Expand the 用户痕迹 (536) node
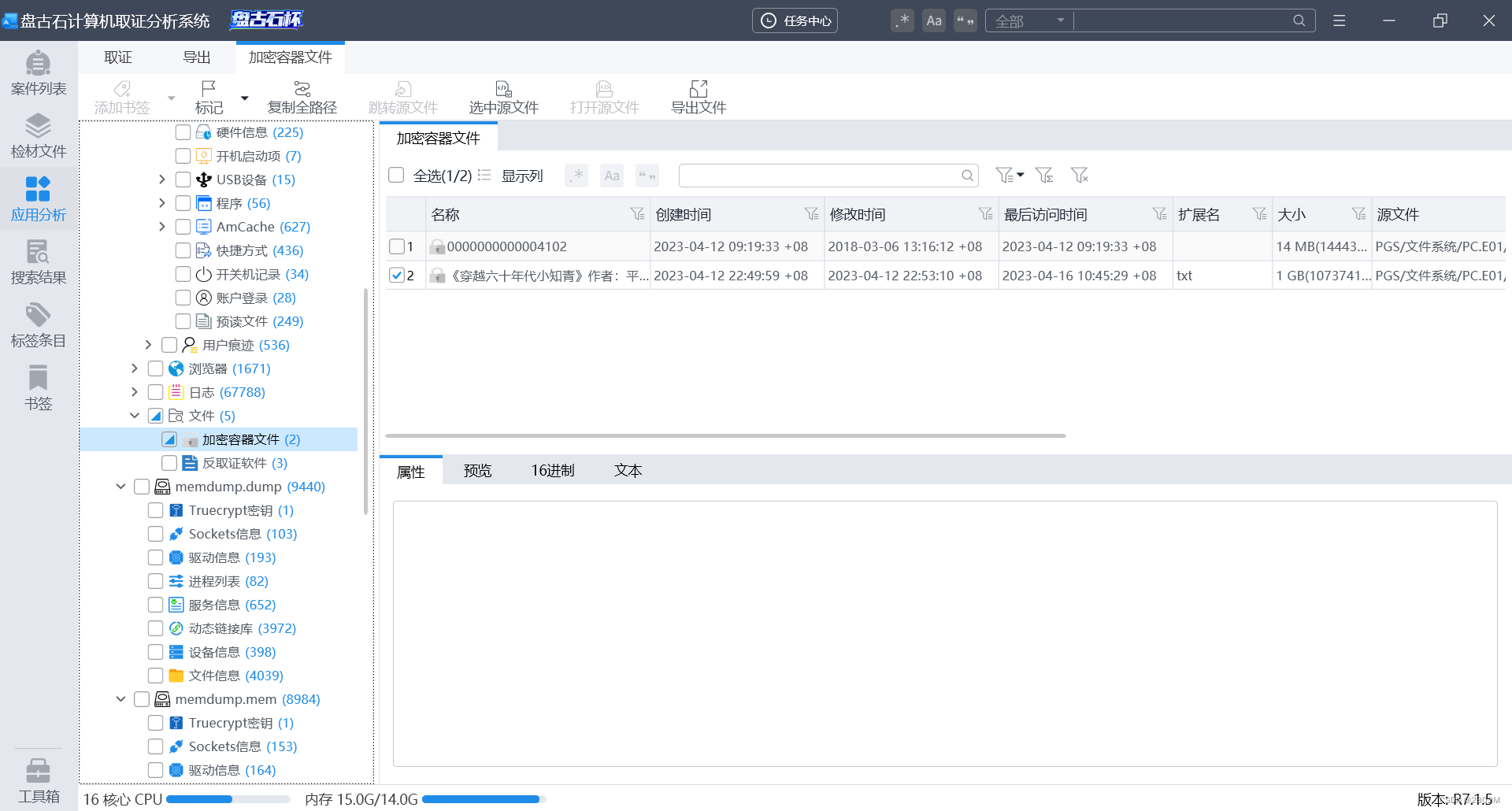Viewport: 1512px width, 811px height. click(148, 345)
